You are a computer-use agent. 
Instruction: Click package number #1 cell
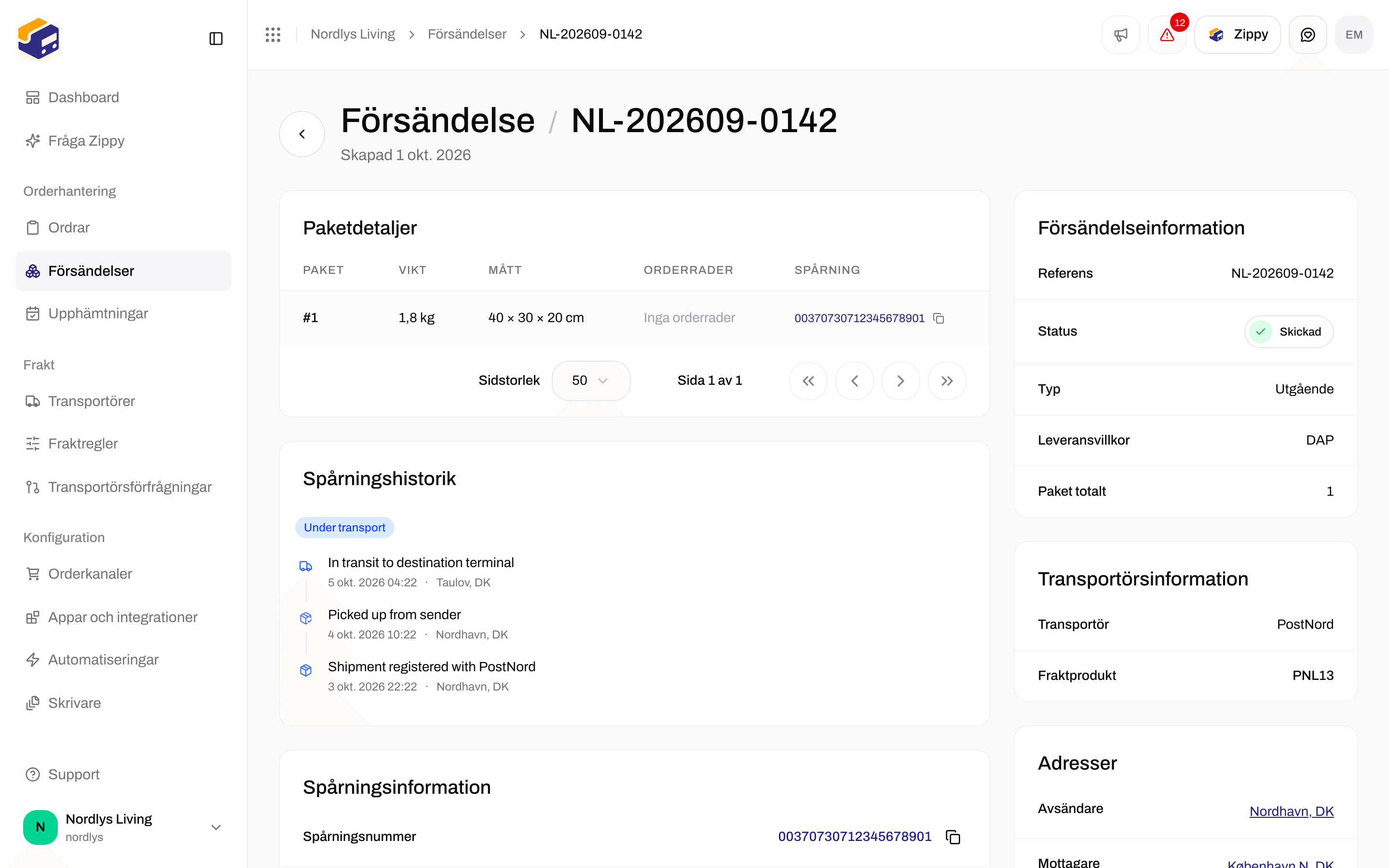coord(311,317)
